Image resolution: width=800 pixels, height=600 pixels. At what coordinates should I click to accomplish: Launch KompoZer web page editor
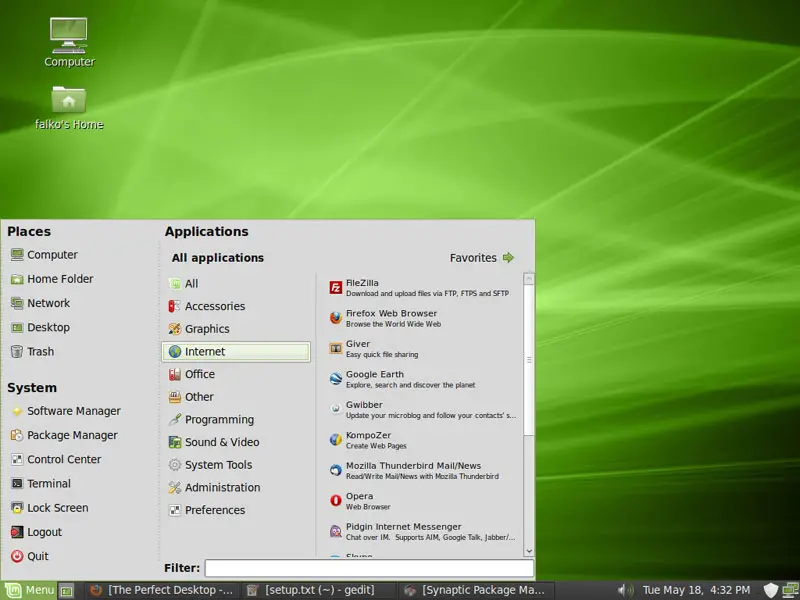(x=422, y=440)
